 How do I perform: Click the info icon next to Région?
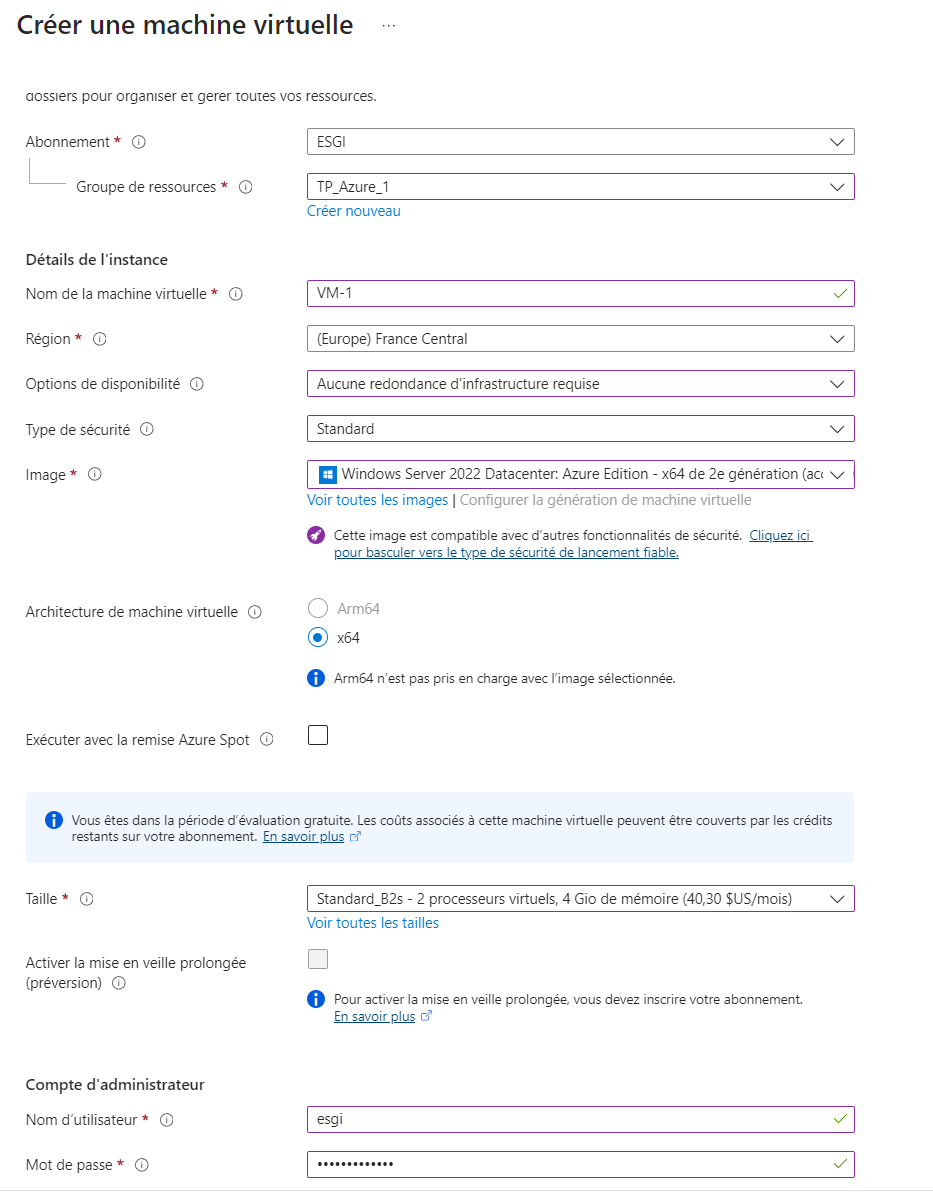[100, 339]
